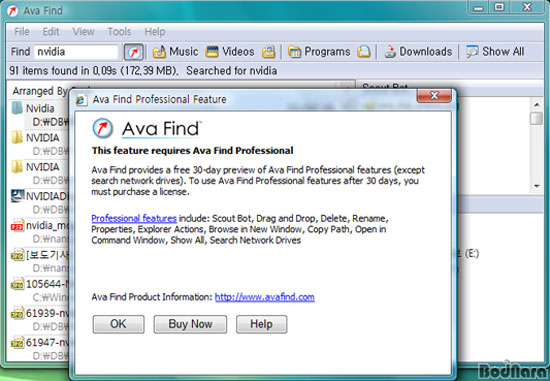Select the 105644- archive result
Viewport: 550px width, 381px height.
pos(39,290)
